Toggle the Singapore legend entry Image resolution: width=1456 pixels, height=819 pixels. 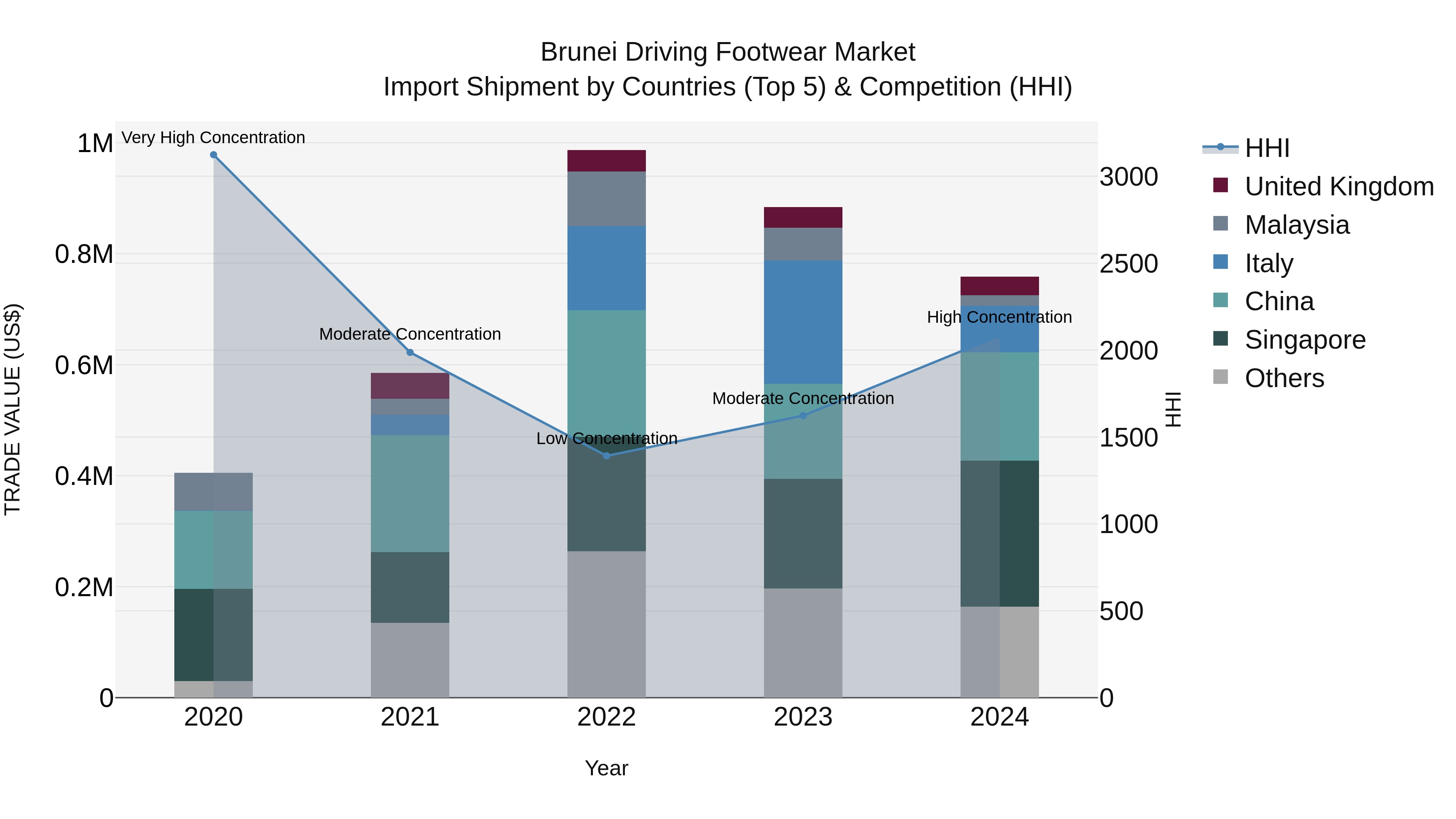(1289, 340)
